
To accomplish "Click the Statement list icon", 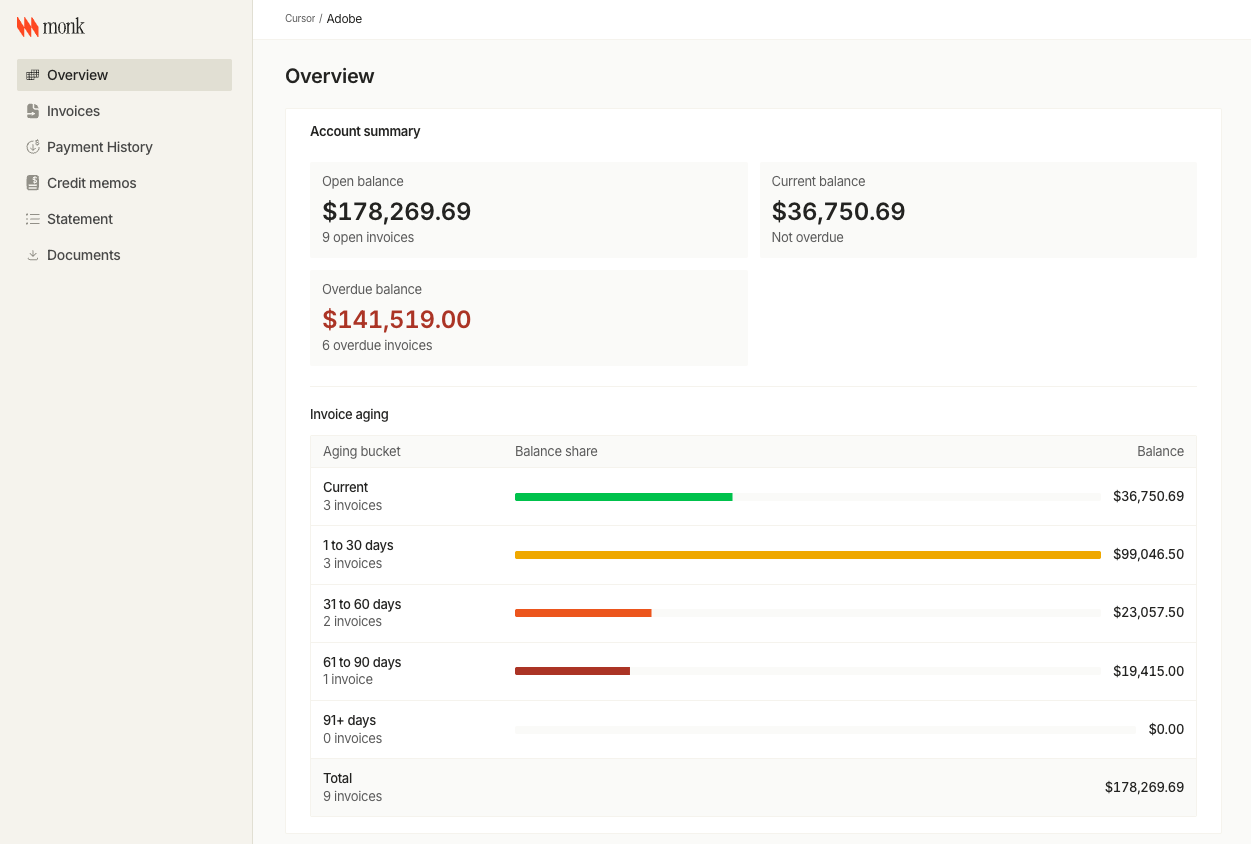I will tap(33, 219).
